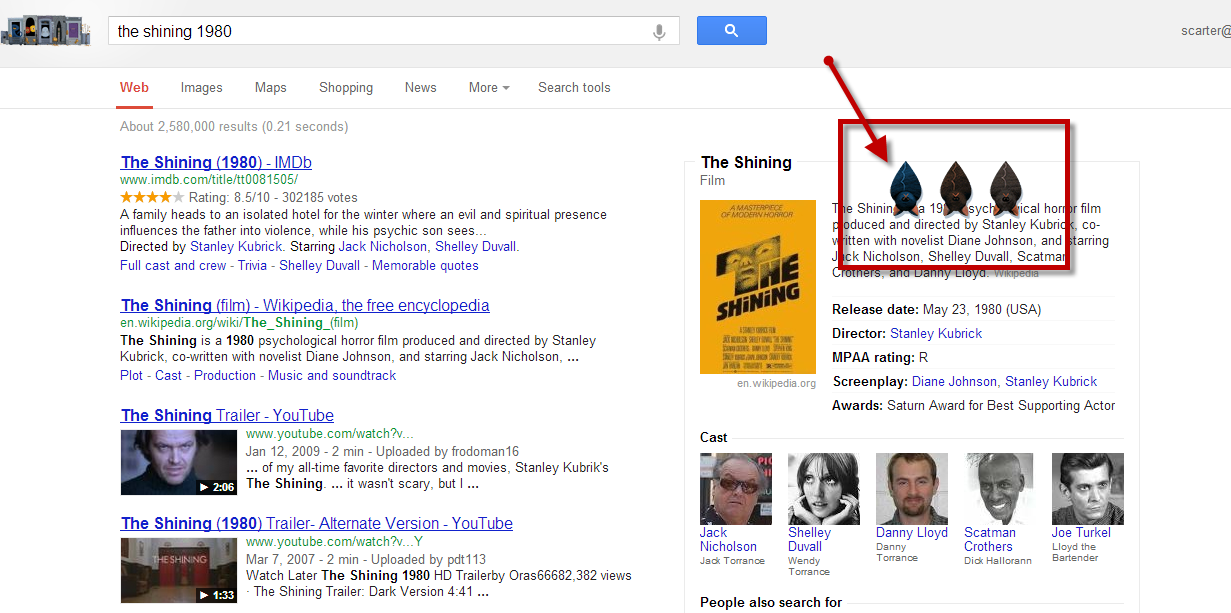The height and width of the screenshot is (613, 1231).
Task: Open the Plot sitelink under Wikipedia
Action: coord(132,375)
